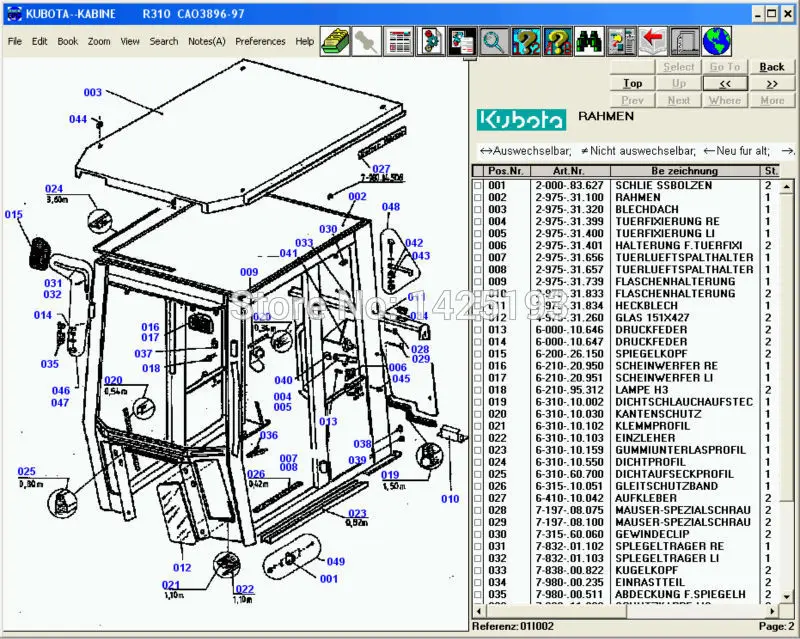Click the gears document icon
The image size is (800, 639).
(431, 41)
